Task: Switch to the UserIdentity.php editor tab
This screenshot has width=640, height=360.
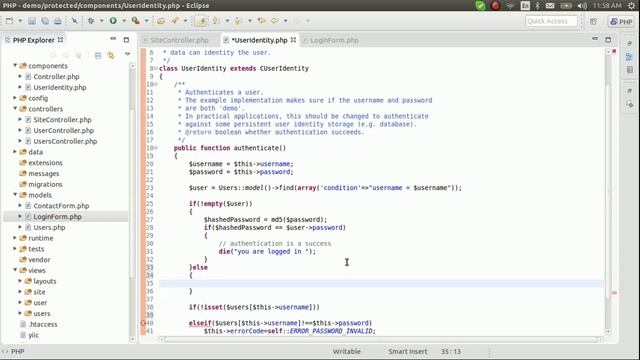Action: pyautogui.click(x=259, y=40)
